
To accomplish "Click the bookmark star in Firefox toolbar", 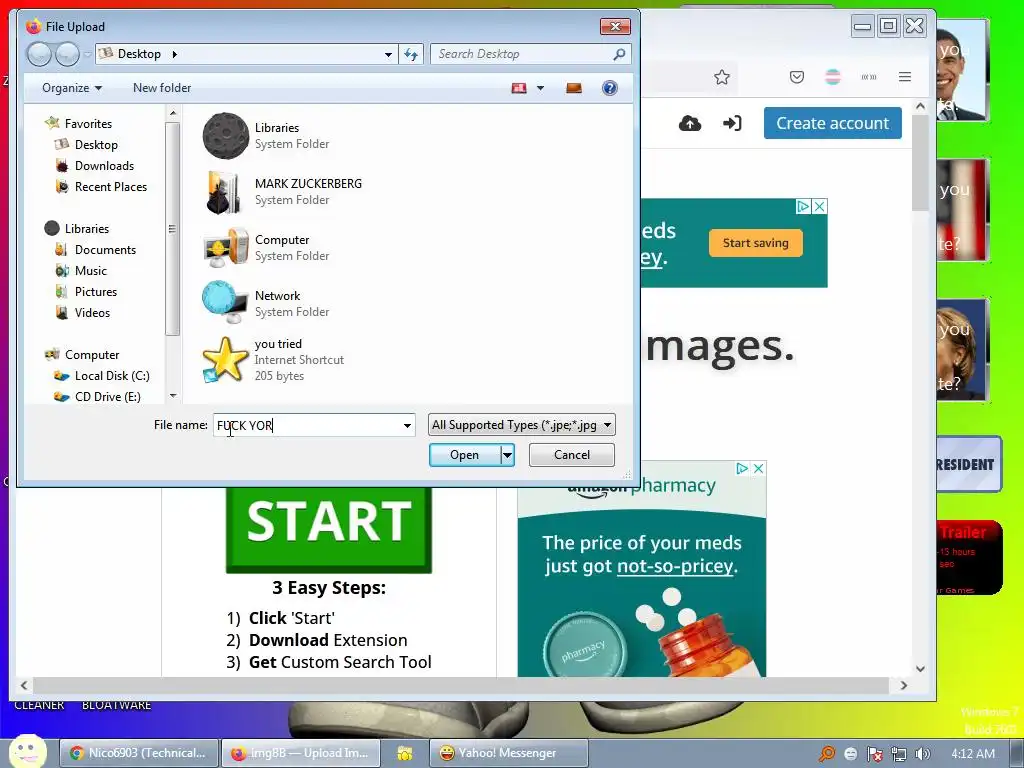I will [722, 77].
